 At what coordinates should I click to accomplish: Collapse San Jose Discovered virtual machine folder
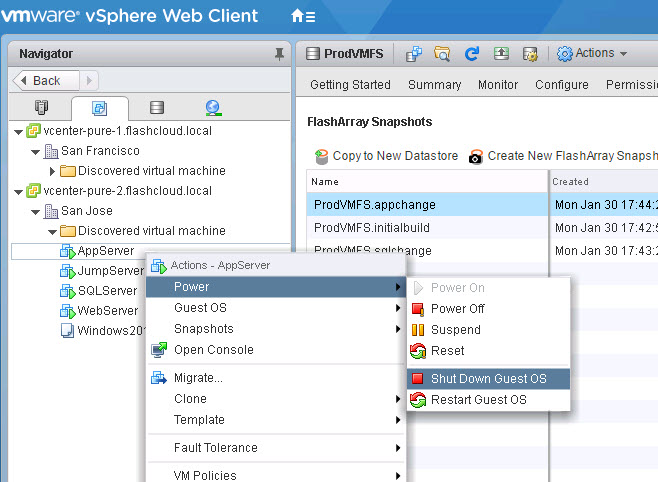pyautogui.click(x=52, y=232)
